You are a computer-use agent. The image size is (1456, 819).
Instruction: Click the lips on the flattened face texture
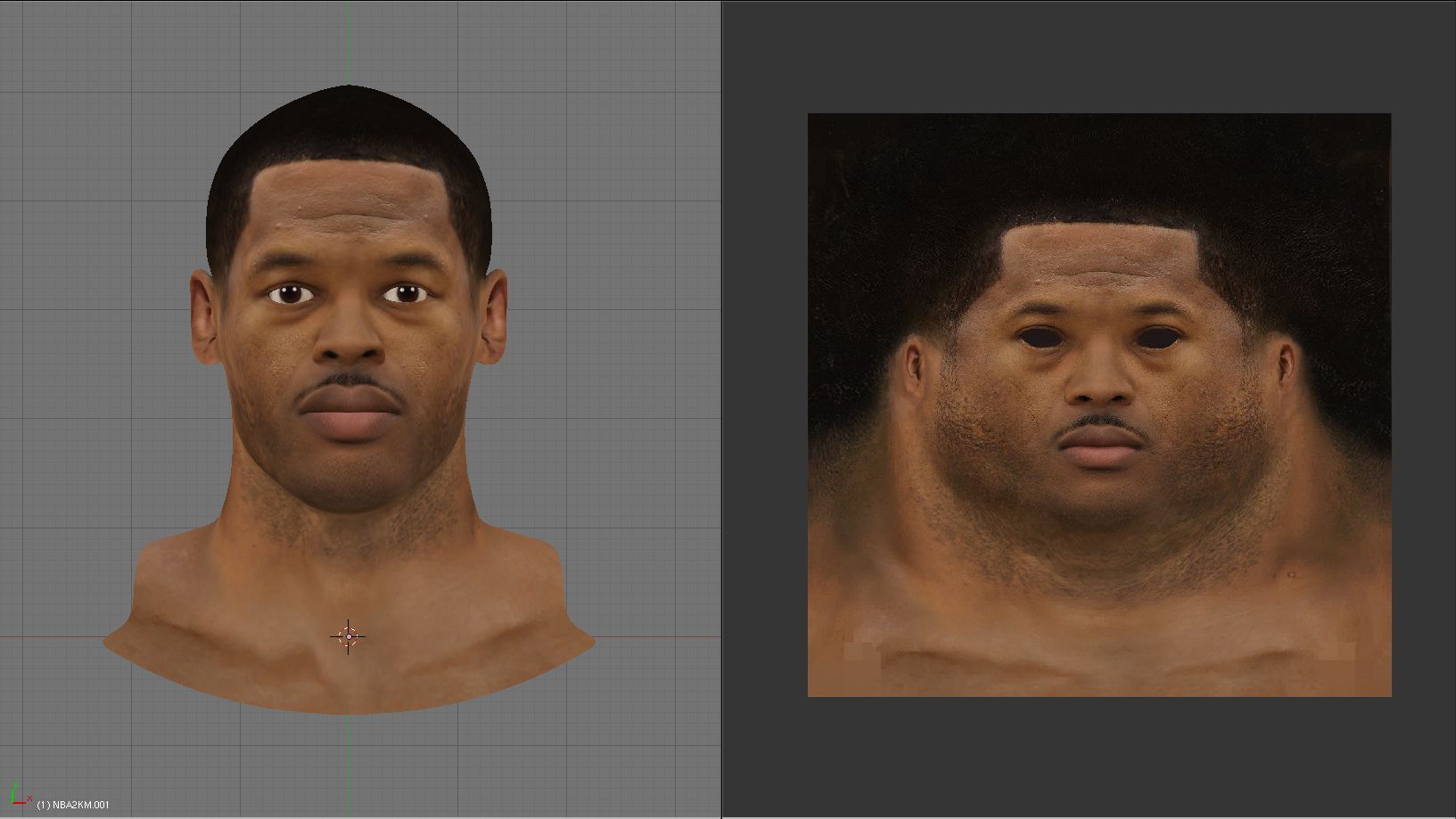pyautogui.click(x=1101, y=447)
